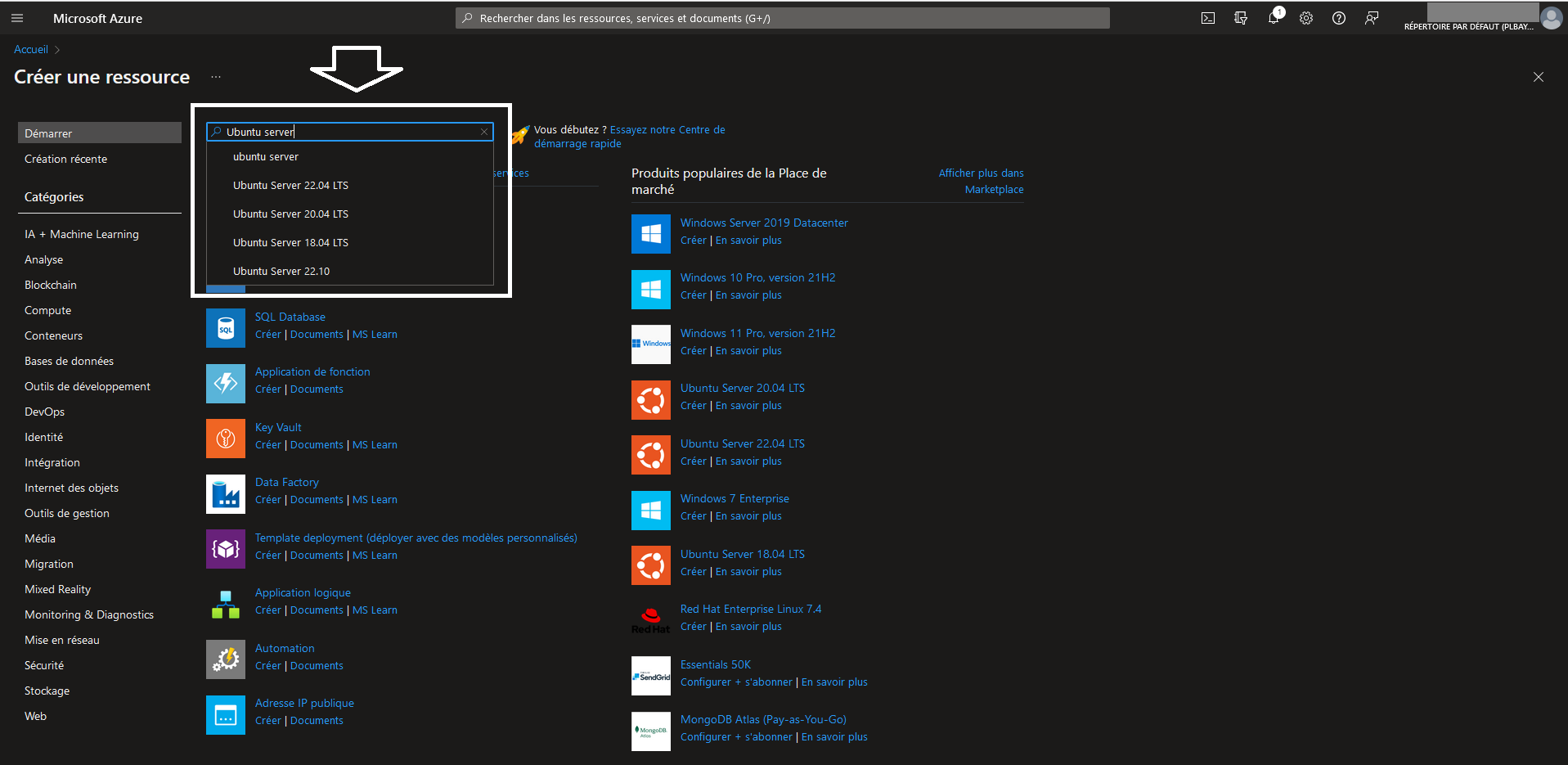1568x765 pixels.
Task: Click the Application de fonction icon
Action: pos(226,383)
